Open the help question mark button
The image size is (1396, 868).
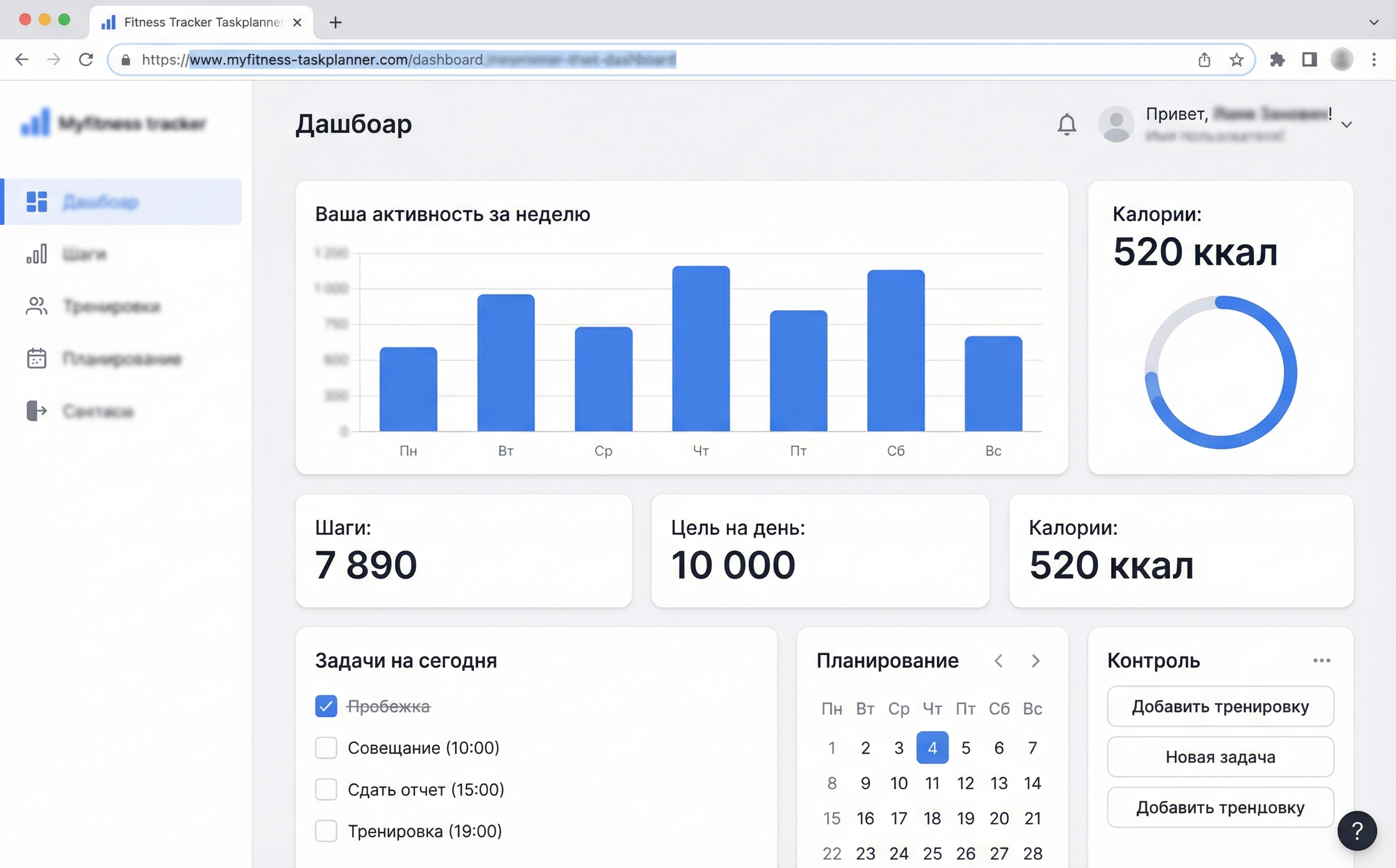(1357, 830)
